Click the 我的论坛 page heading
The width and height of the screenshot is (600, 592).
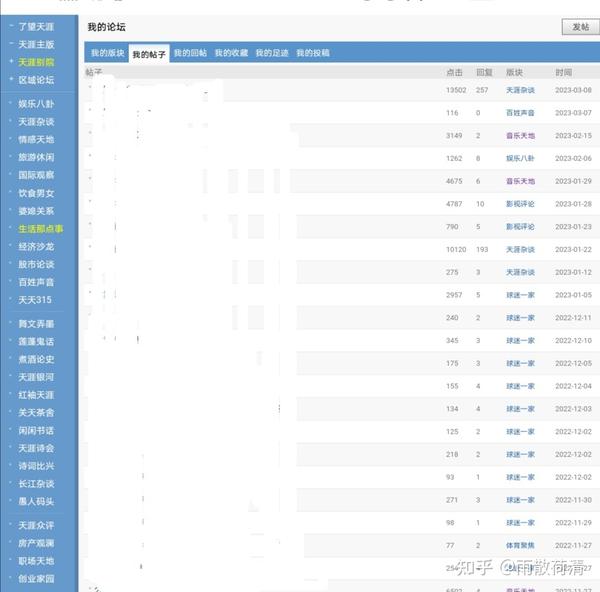click(106, 27)
